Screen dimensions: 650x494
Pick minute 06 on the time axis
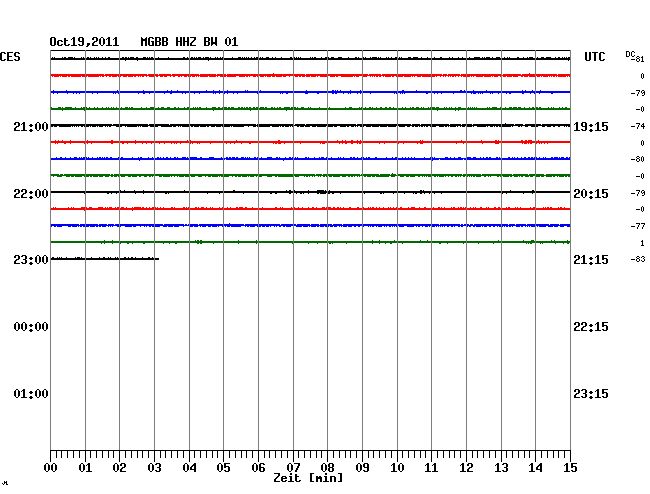(x=258, y=467)
